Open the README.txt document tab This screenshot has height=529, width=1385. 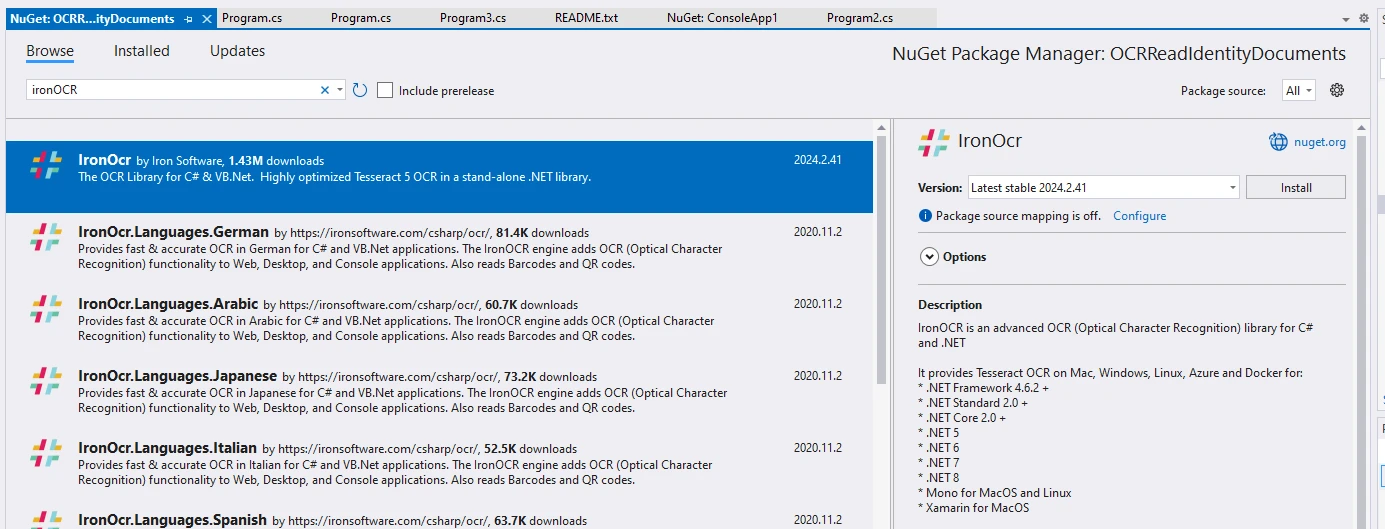pos(586,18)
